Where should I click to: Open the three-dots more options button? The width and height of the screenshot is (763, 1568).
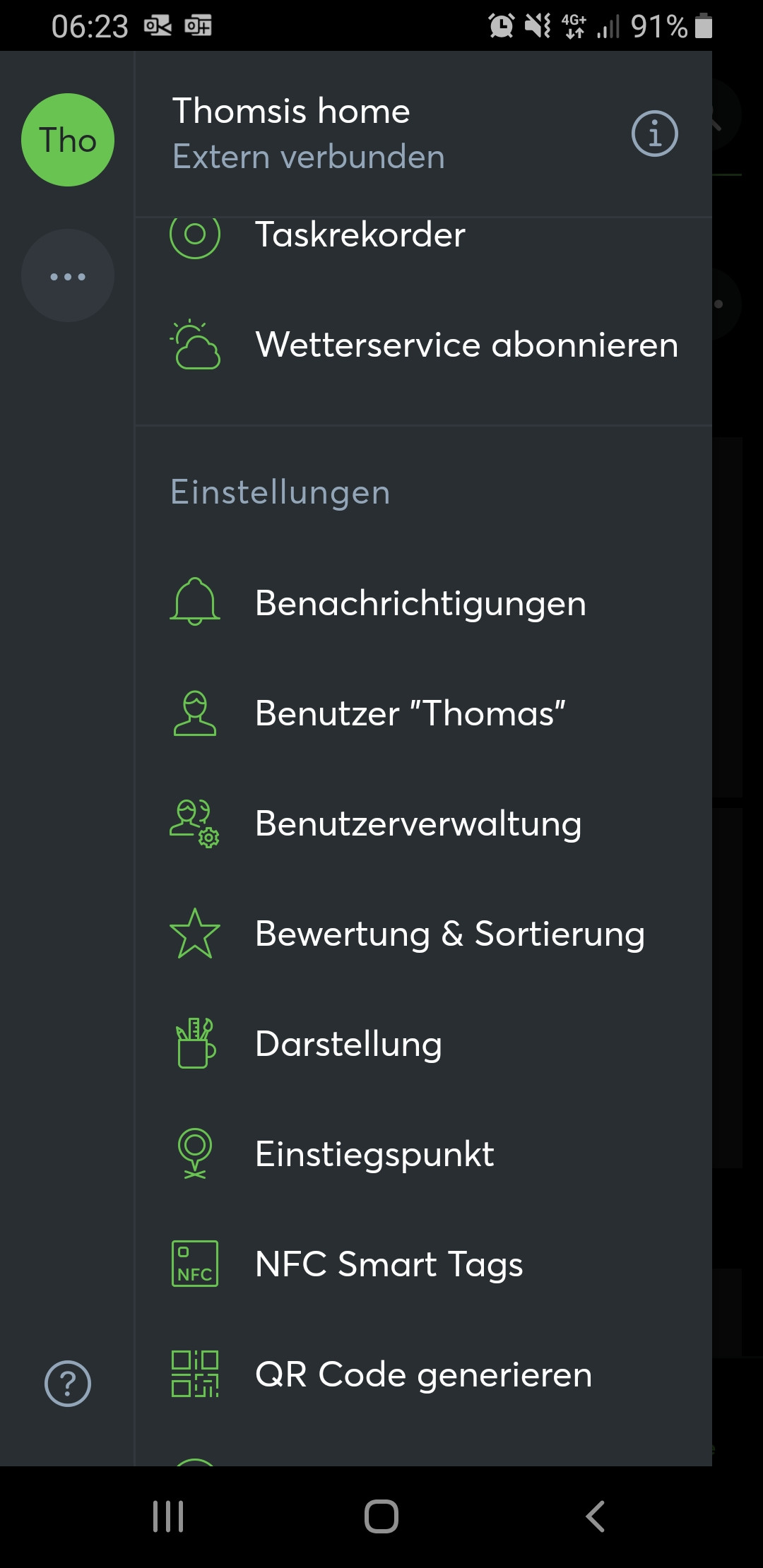(68, 276)
